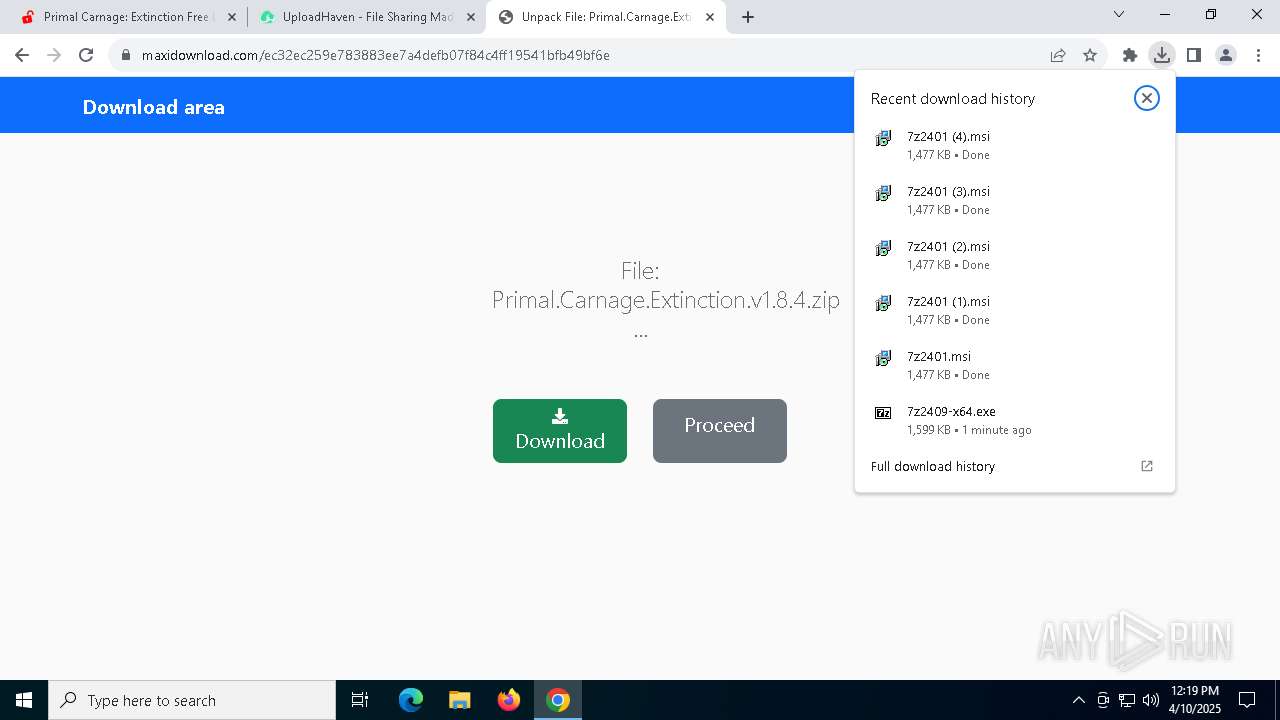The height and width of the screenshot is (720, 1280).
Task: Show hidden system tray icons
Action: (x=1078, y=700)
